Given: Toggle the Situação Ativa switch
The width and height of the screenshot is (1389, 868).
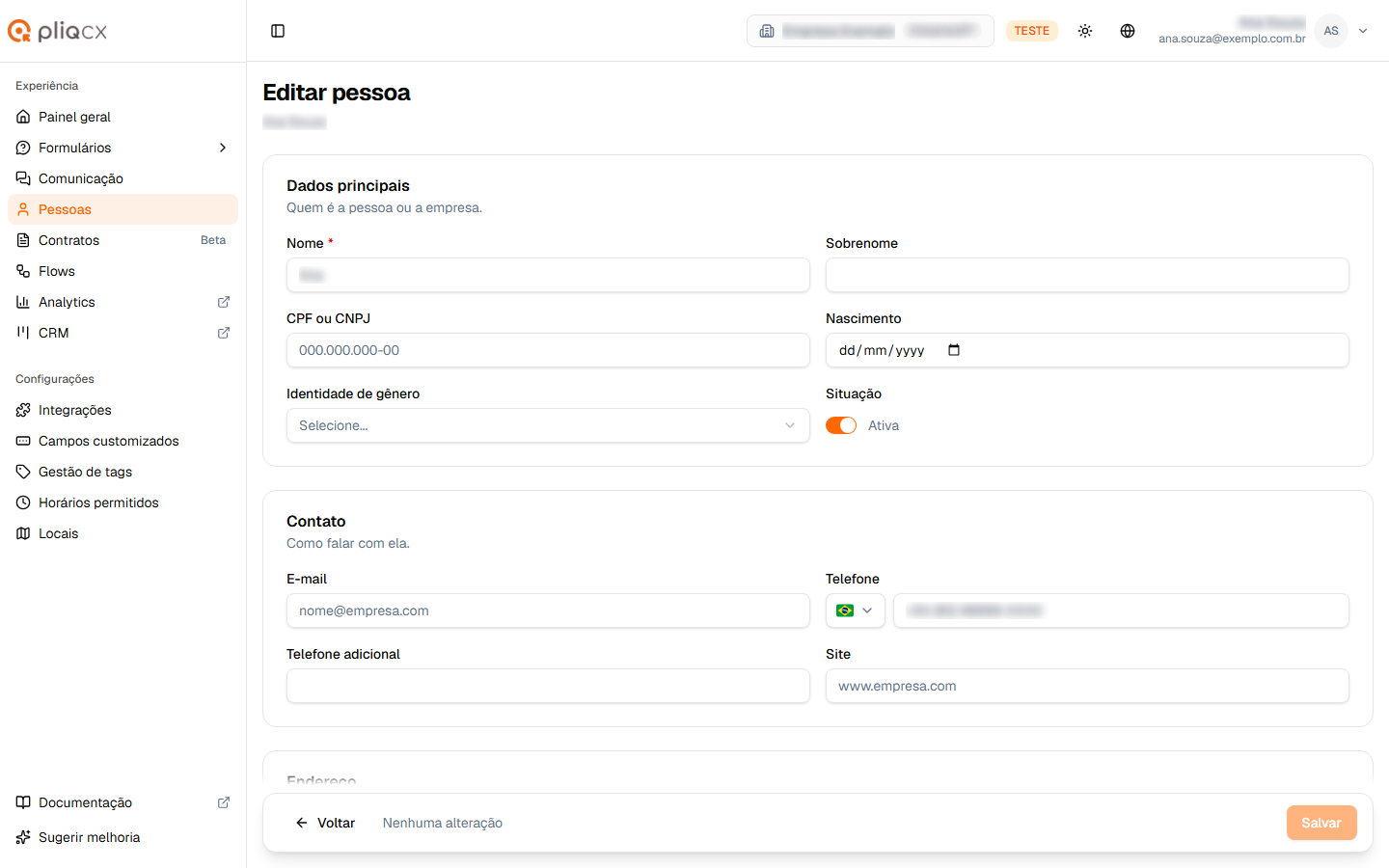Looking at the screenshot, I should 841,425.
